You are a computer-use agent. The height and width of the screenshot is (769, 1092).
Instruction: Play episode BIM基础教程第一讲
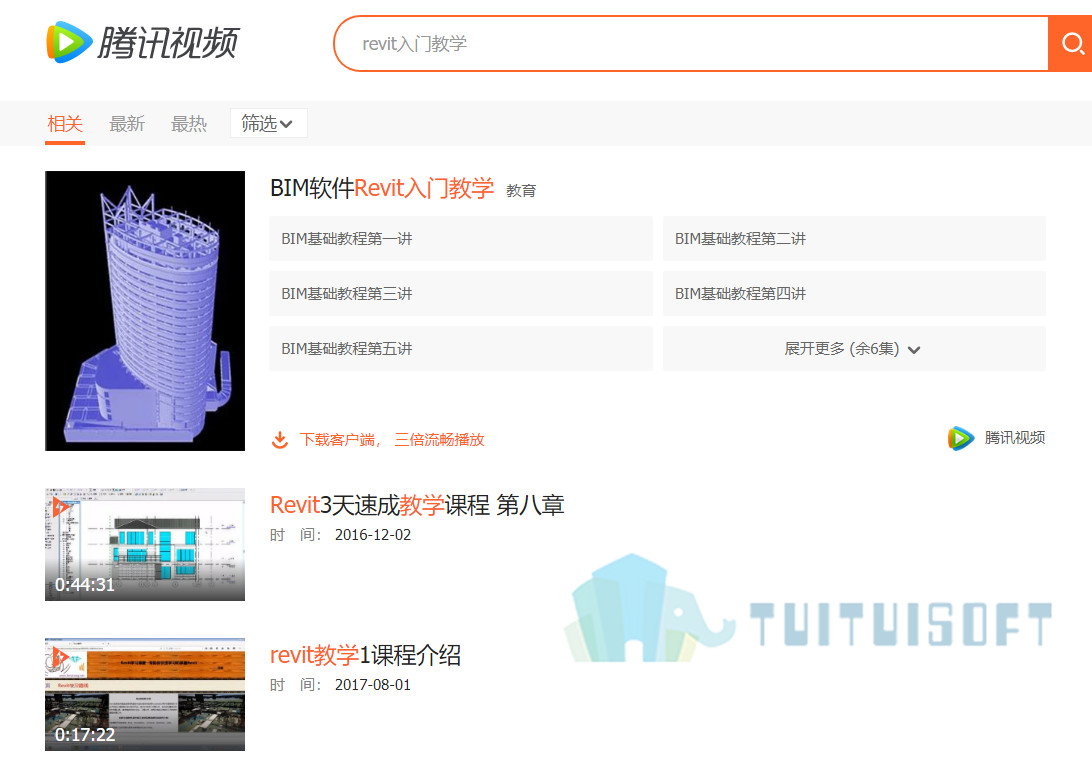(461, 238)
